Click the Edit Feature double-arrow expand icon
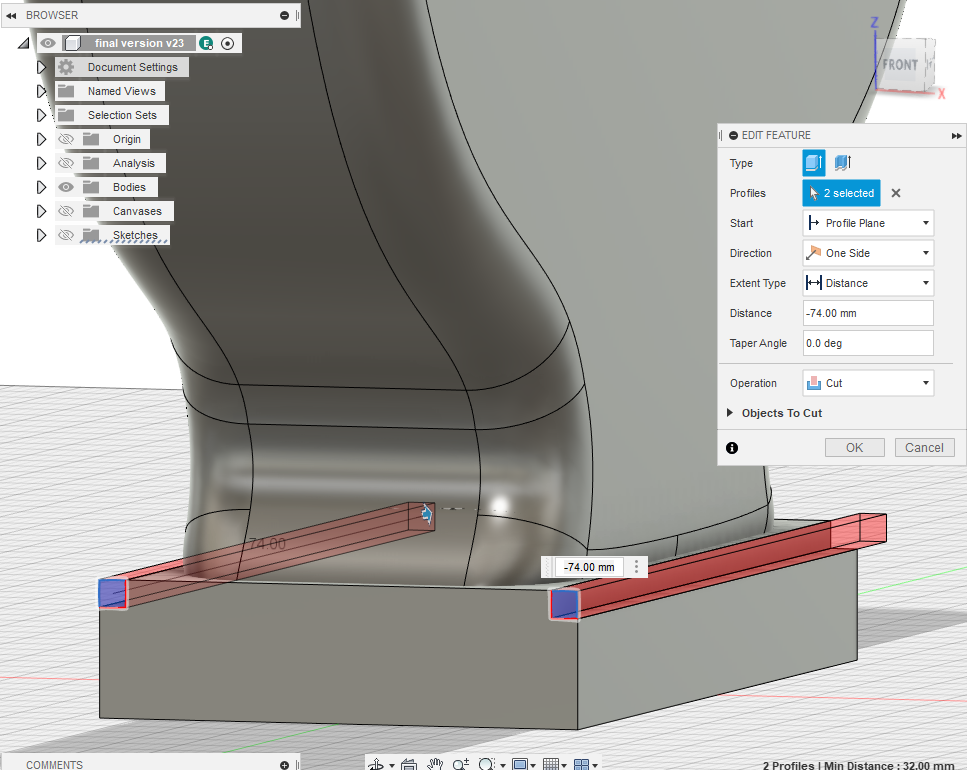This screenshot has height=770, width=967. click(957, 136)
